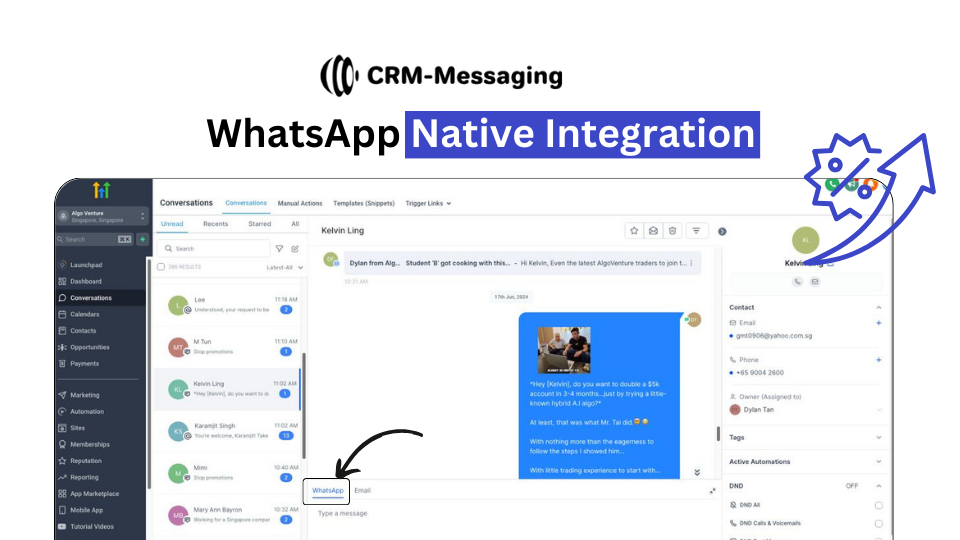Open Mary Ann Bayron's conversation
The image size is (960, 540).
click(227, 515)
